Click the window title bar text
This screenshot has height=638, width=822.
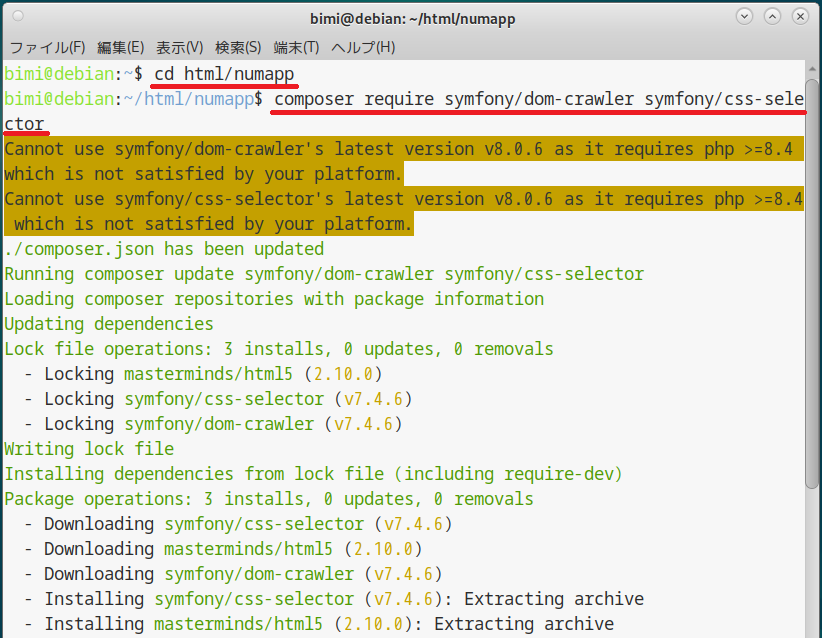coord(410,17)
